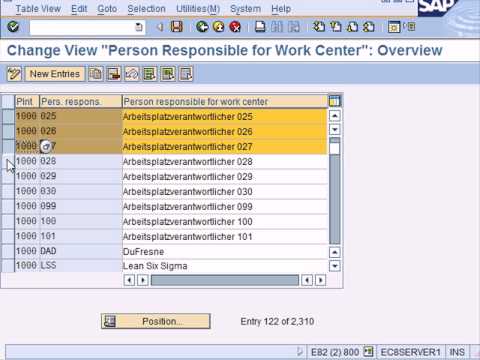The height and width of the screenshot is (360, 480).
Task: Toggle row selector for entry 026
Action: (x=8, y=131)
